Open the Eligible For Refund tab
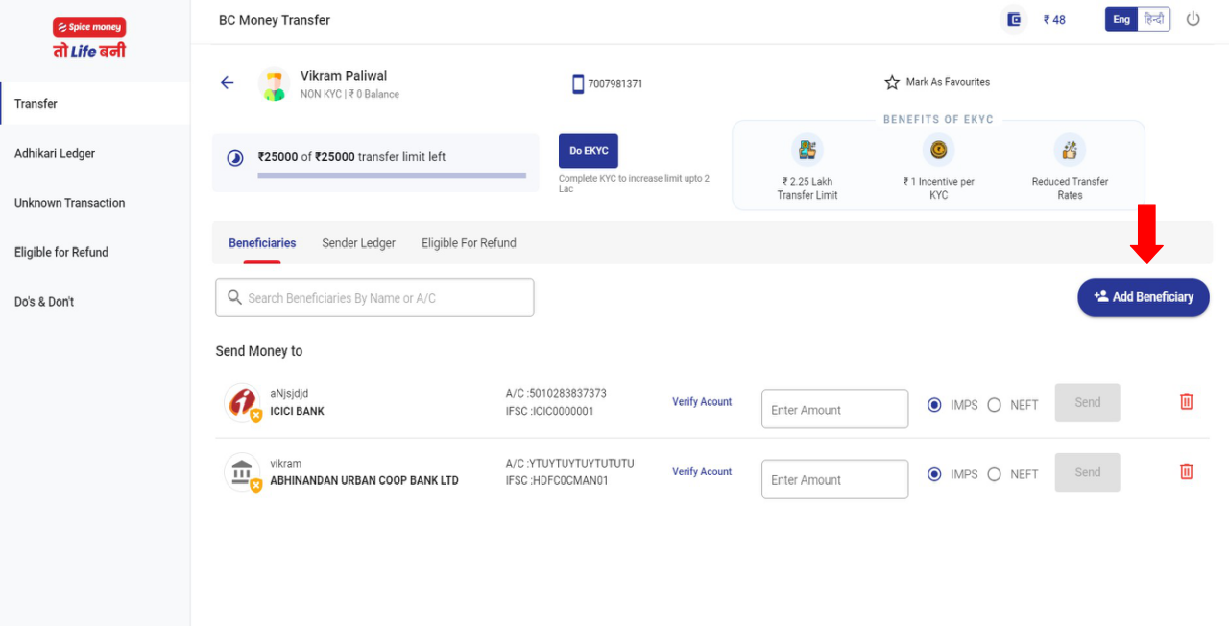Viewport: 1230px width, 627px height. click(x=469, y=243)
